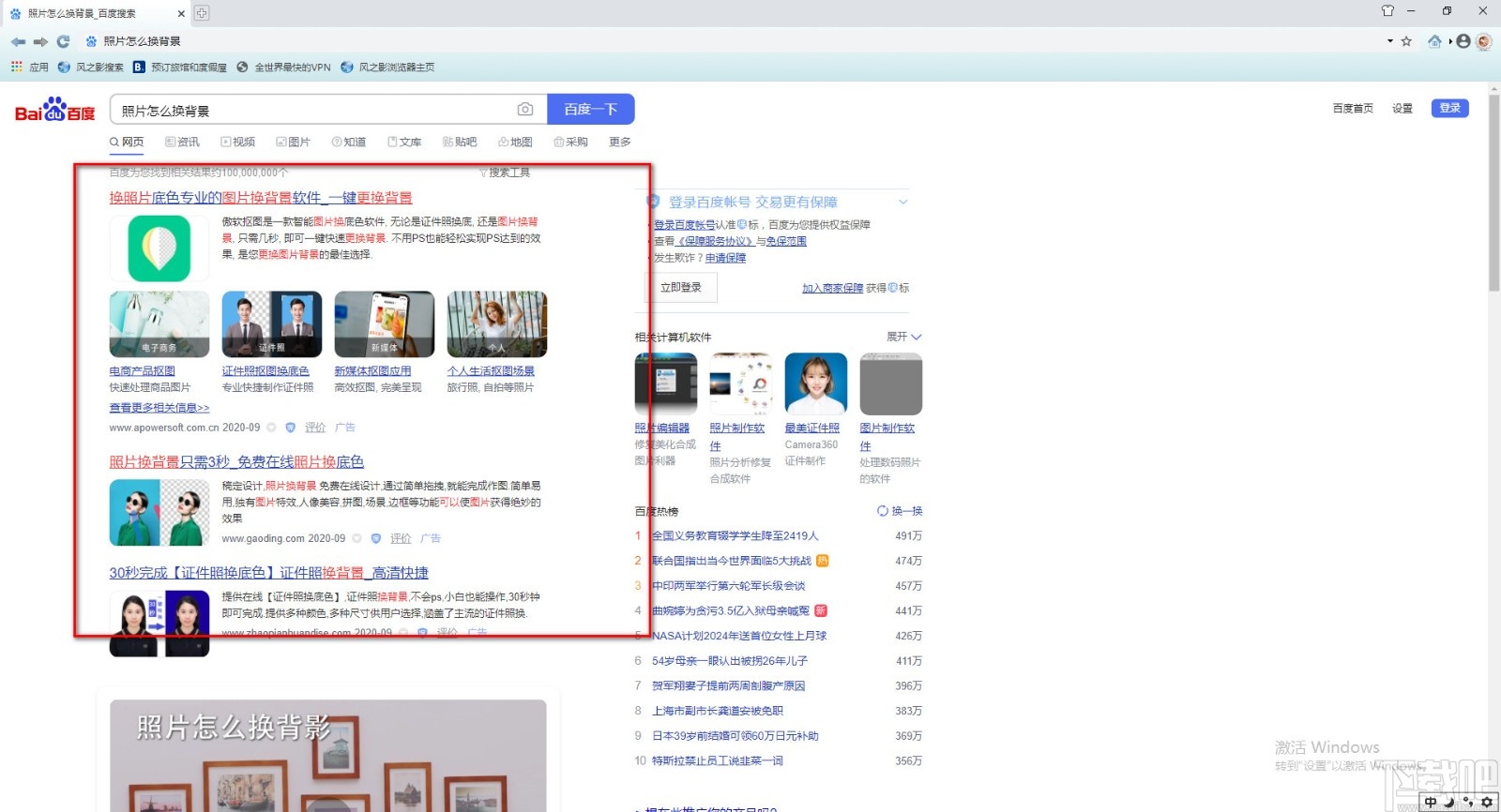This screenshot has width=1501, height=812.
Task: Open the 加入商家保障 link
Action: pyautogui.click(x=833, y=288)
